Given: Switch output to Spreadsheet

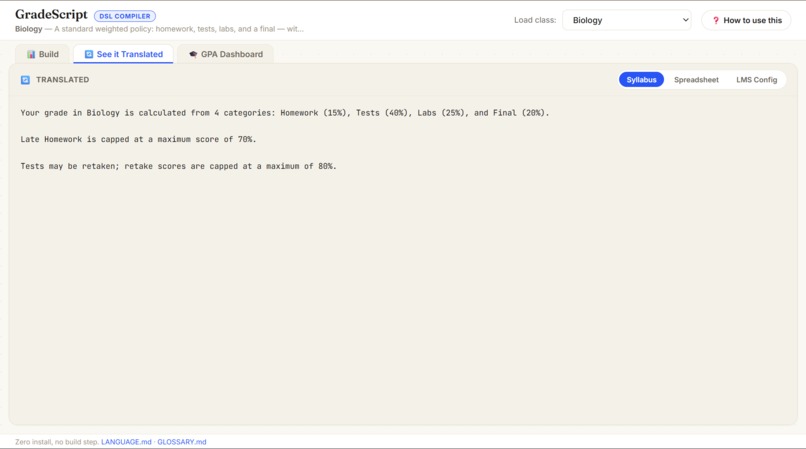Looking at the screenshot, I should (x=696, y=80).
